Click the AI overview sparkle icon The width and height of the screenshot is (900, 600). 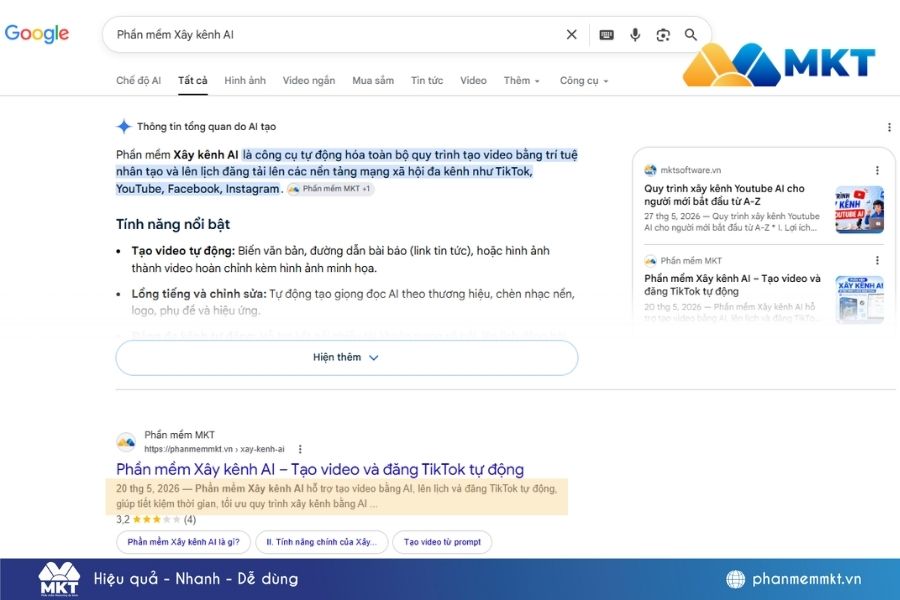click(123, 126)
